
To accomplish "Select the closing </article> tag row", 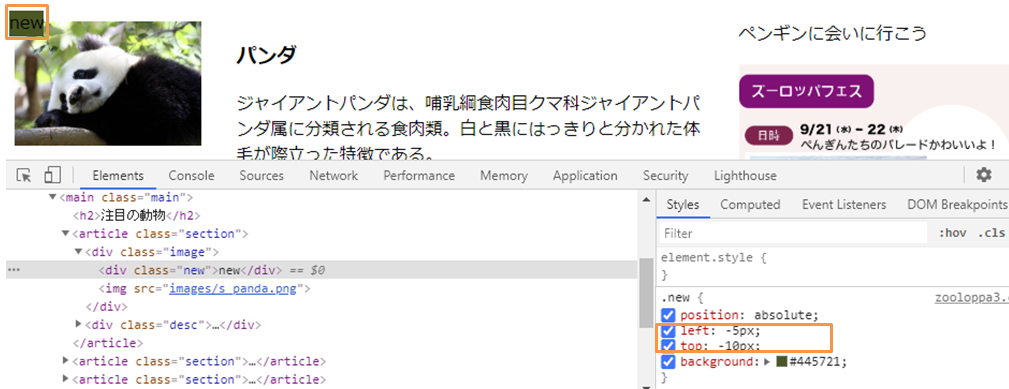I will tap(108, 343).
